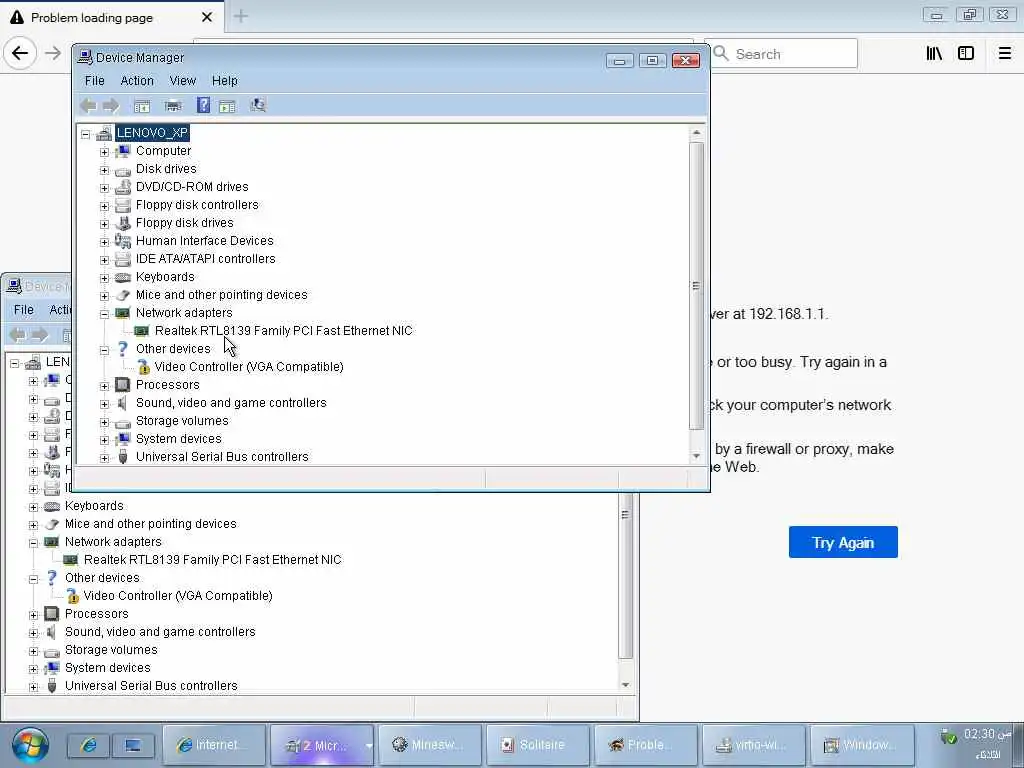Select the LENOVO_XP root node
This screenshot has width=1024, height=768.
click(x=152, y=133)
